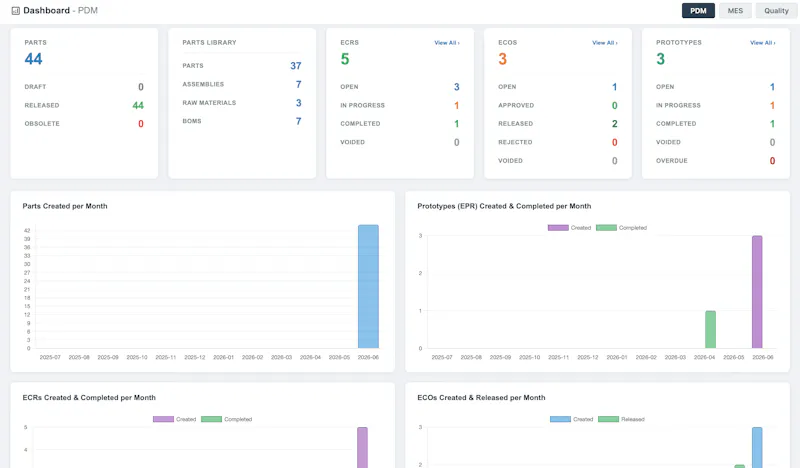Click the Parts total count 44
Screen dimensions: 800x468
33,59
